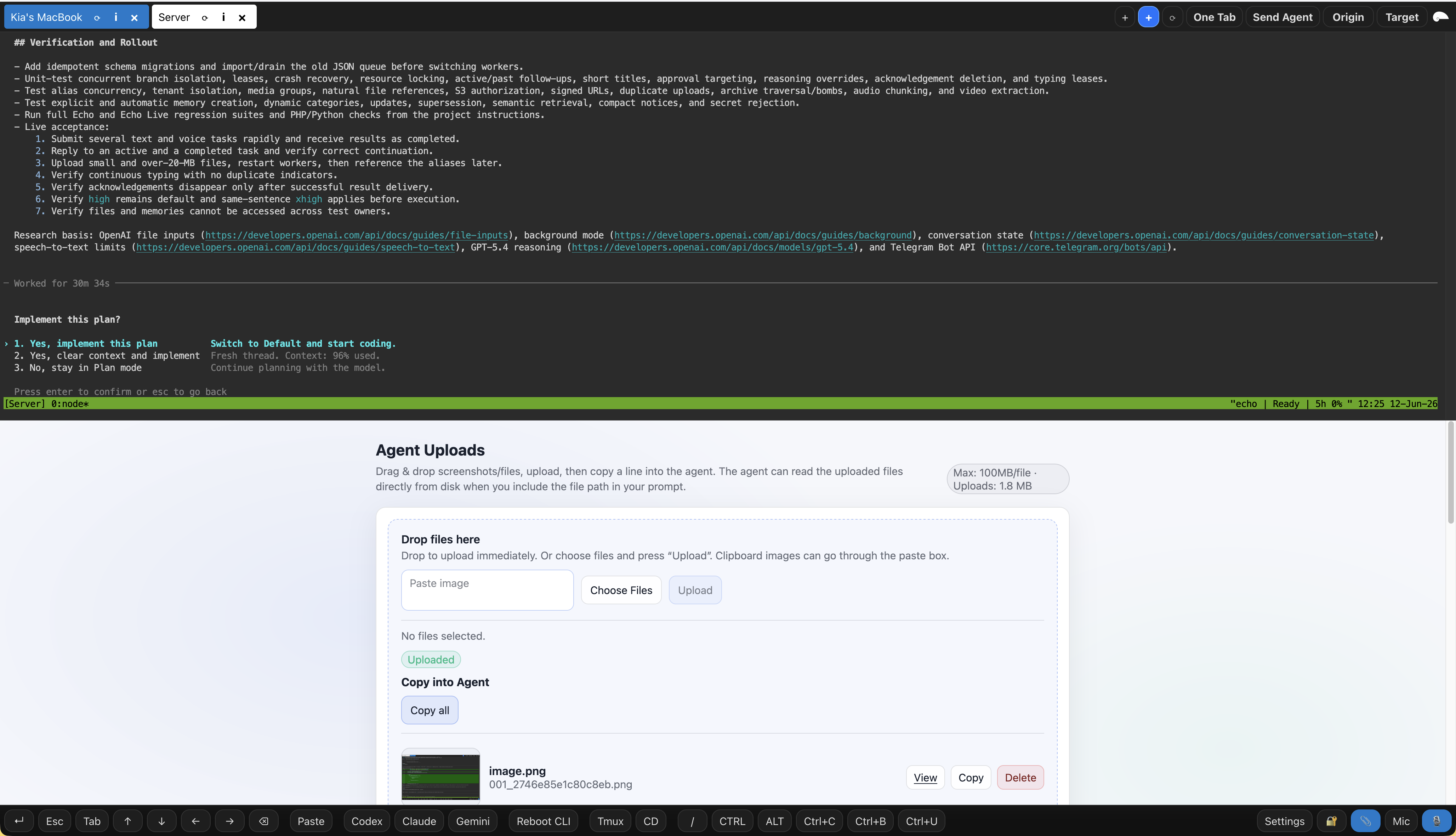Click the dark plus button in header

click(1125, 17)
